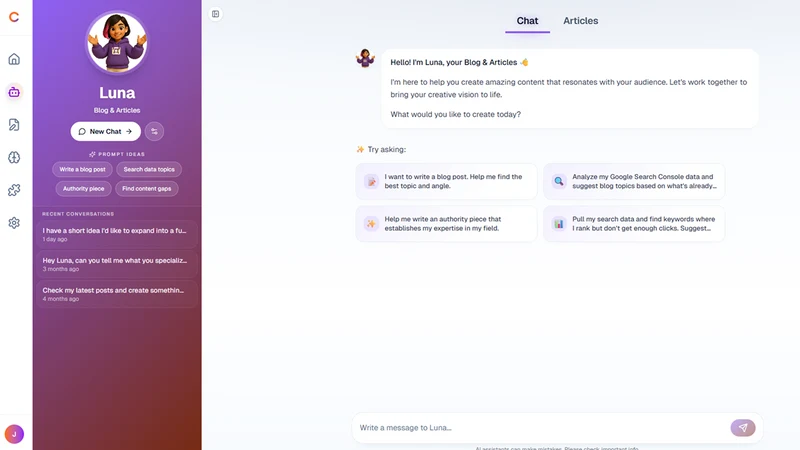
Task: Select the 'Find content gaps' prompt chip
Action: (146, 189)
